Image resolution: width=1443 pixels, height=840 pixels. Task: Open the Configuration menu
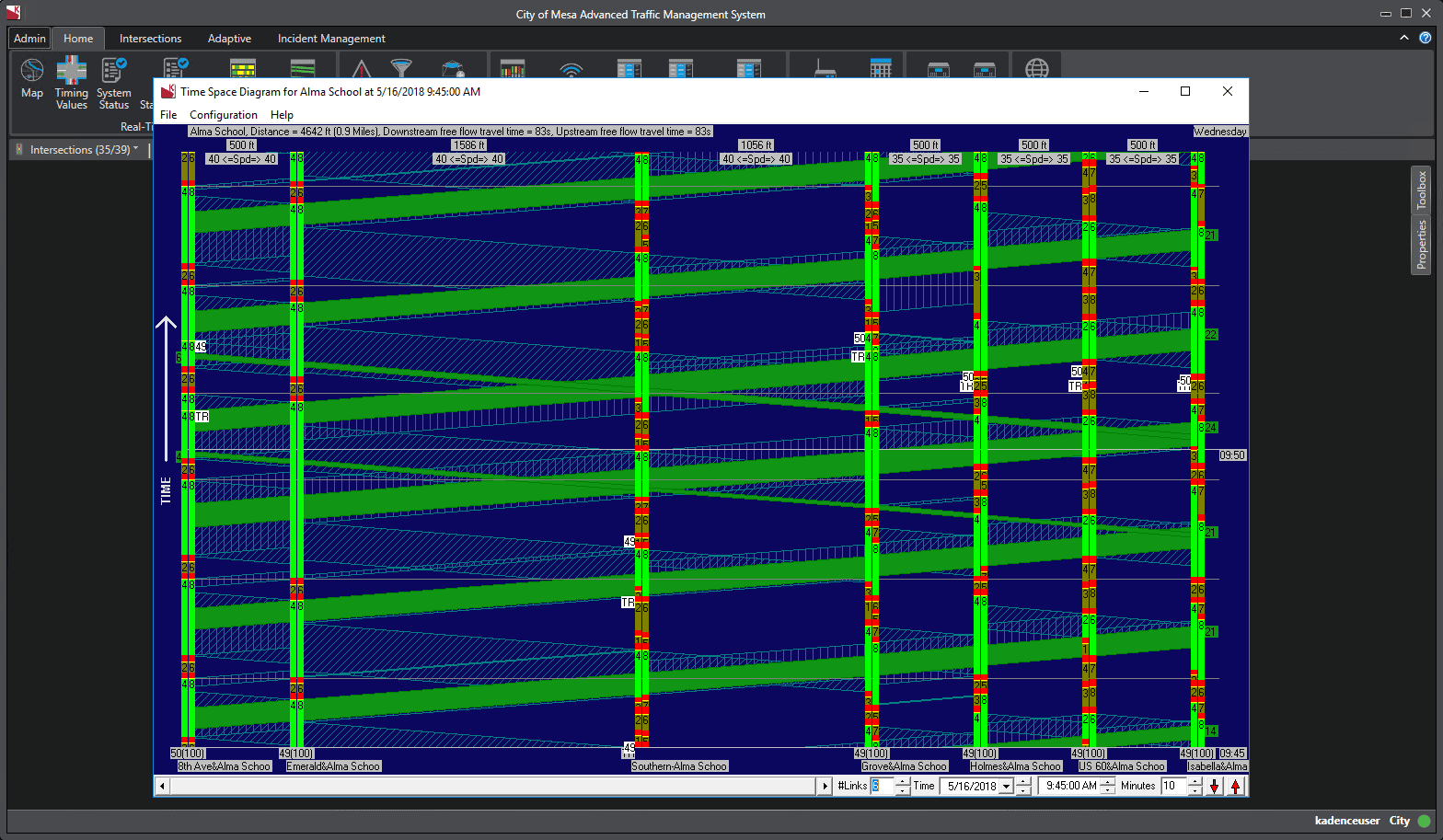pos(224,115)
